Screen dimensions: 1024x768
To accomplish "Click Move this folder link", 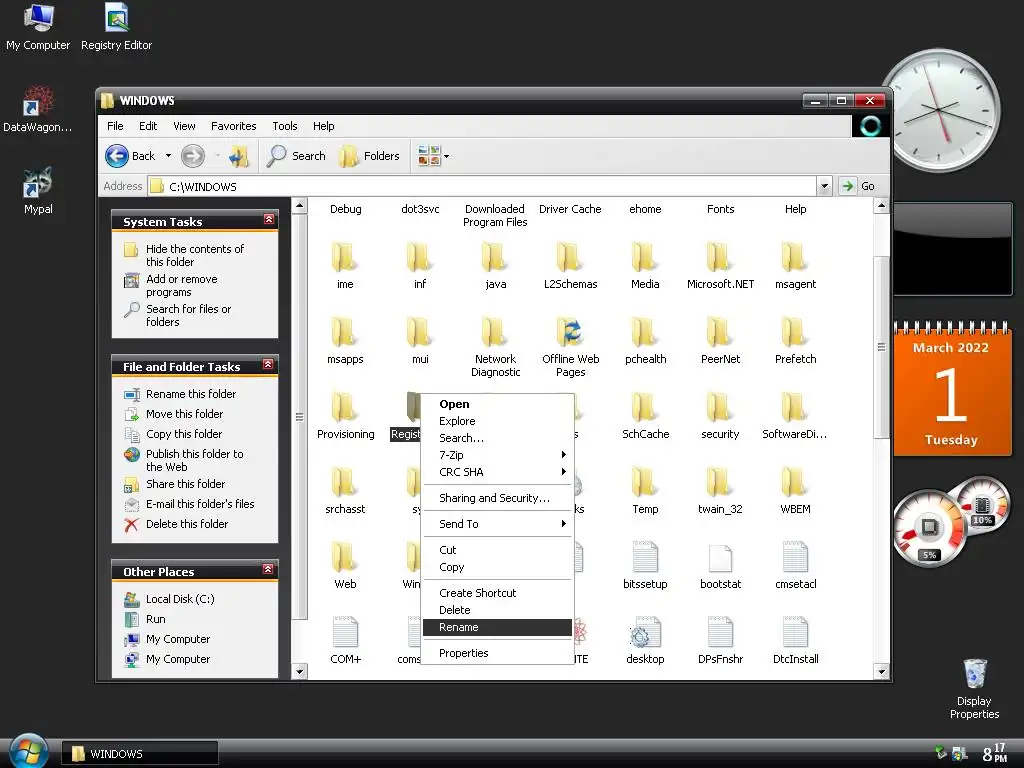I will pos(184,414).
